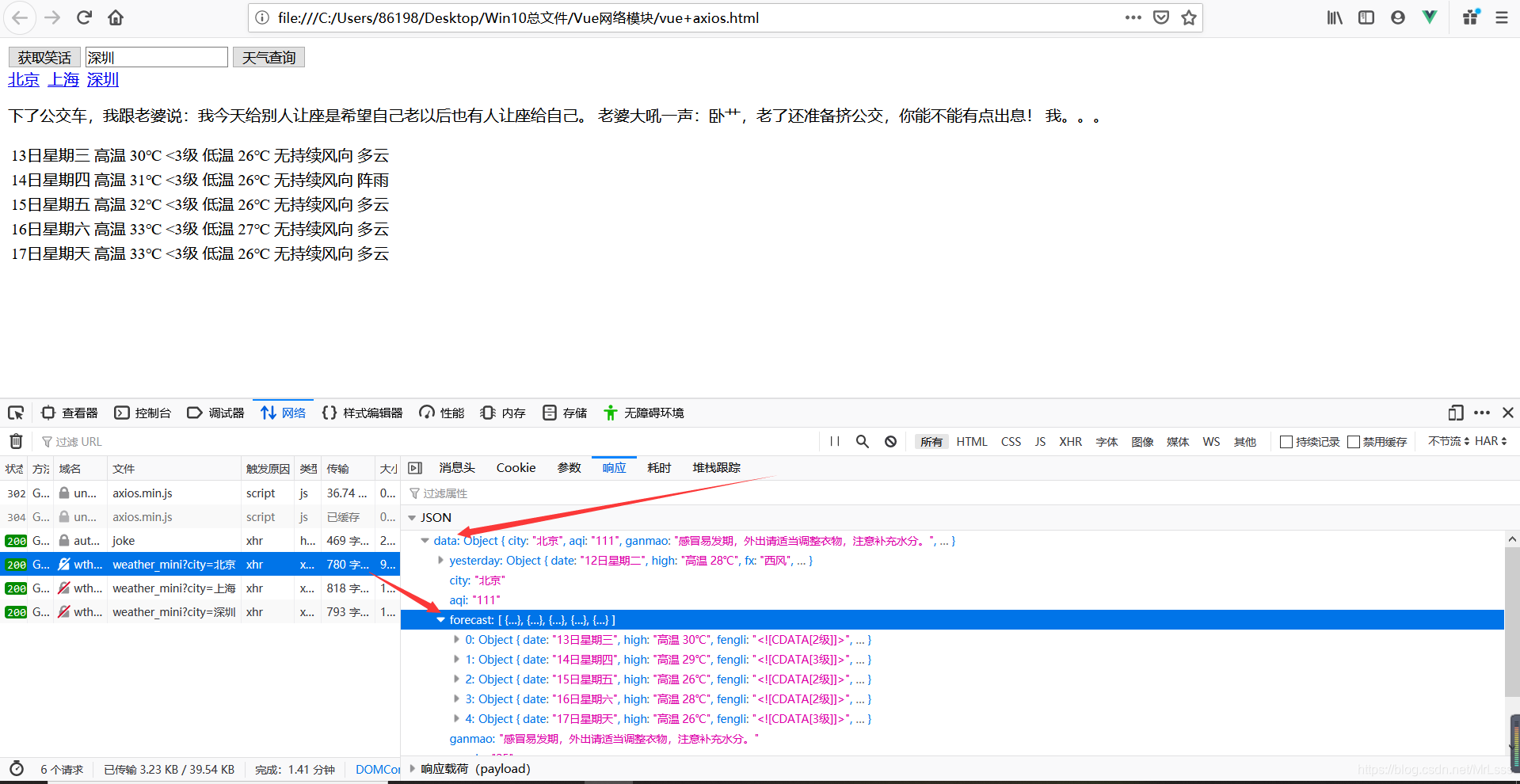Focus the city input containing 深圳
This screenshot has height=784, width=1520.
click(157, 57)
